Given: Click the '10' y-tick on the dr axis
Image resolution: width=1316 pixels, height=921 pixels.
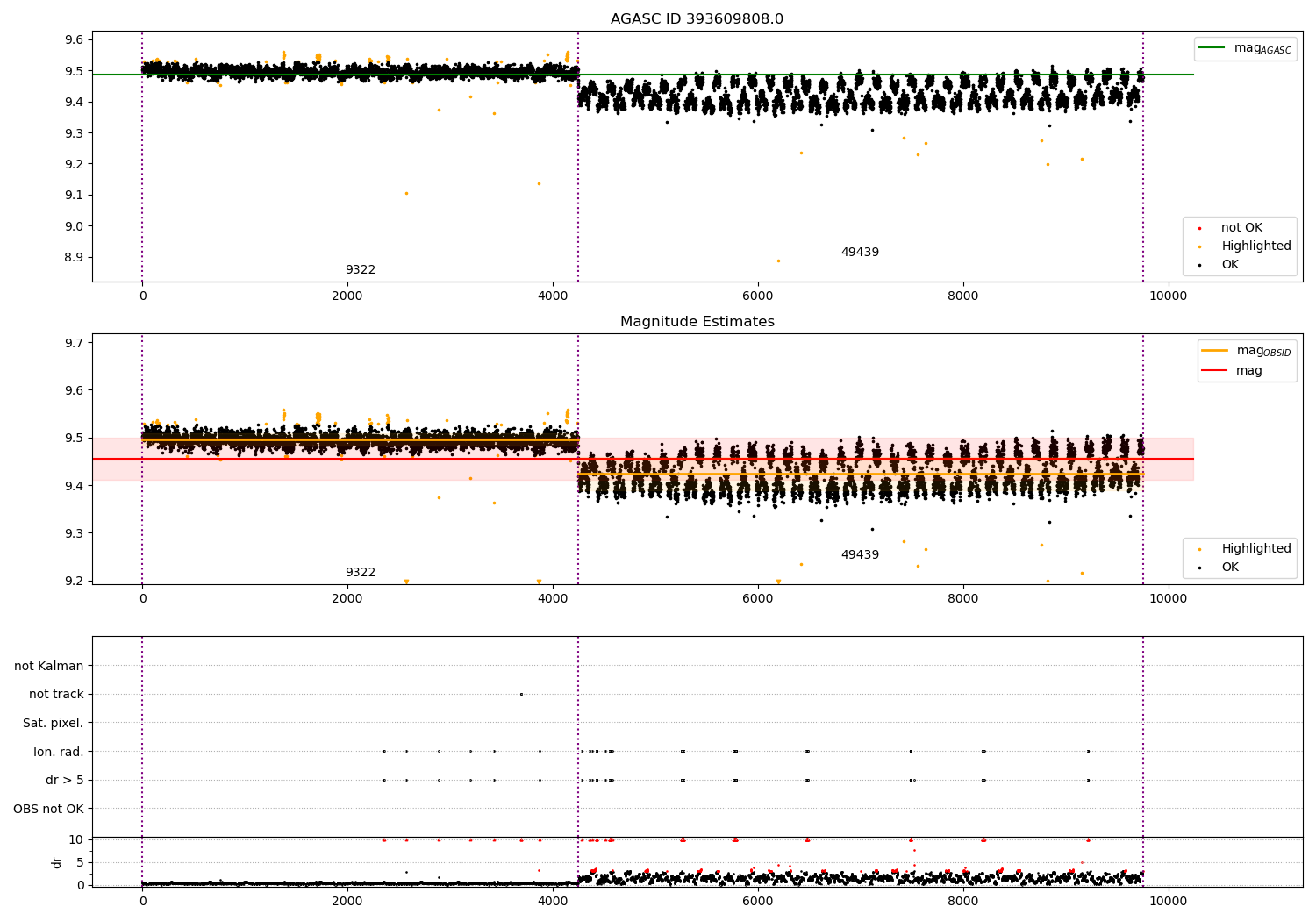Looking at the screenshot, I should click(x=76, y=839).
